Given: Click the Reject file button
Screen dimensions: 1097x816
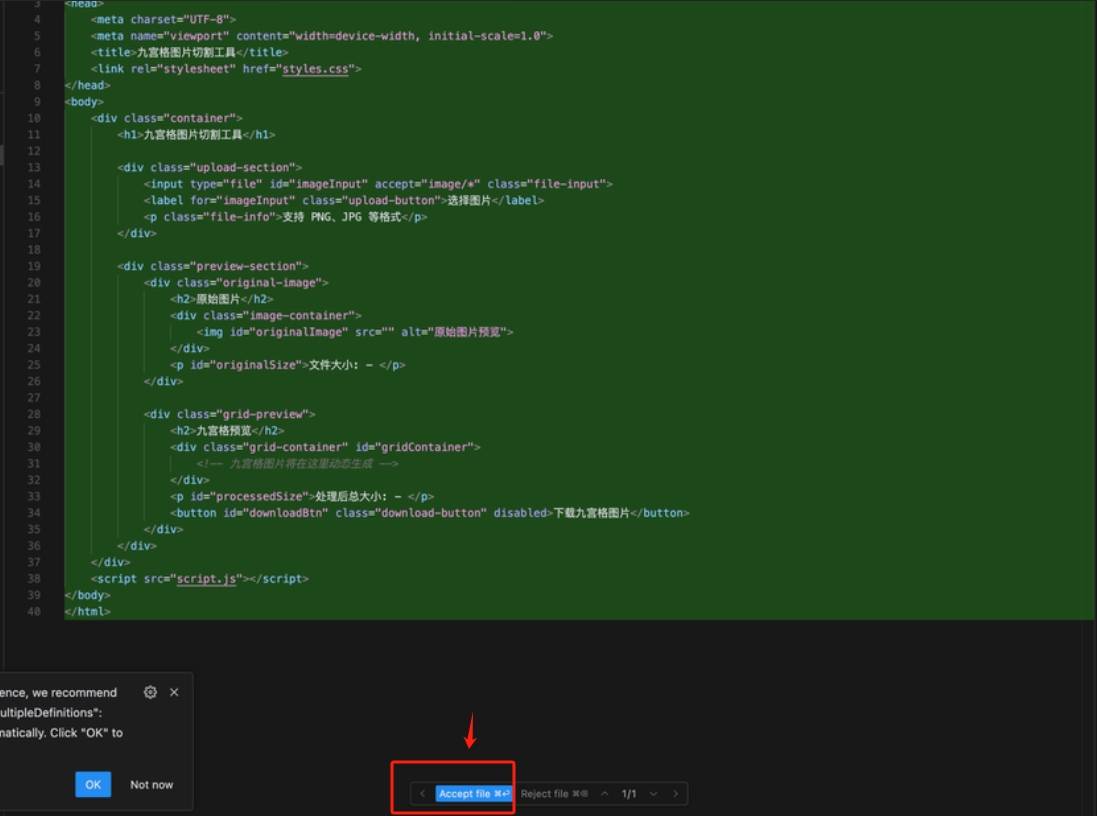Looking at the screenshot, I should click(554, 794).
